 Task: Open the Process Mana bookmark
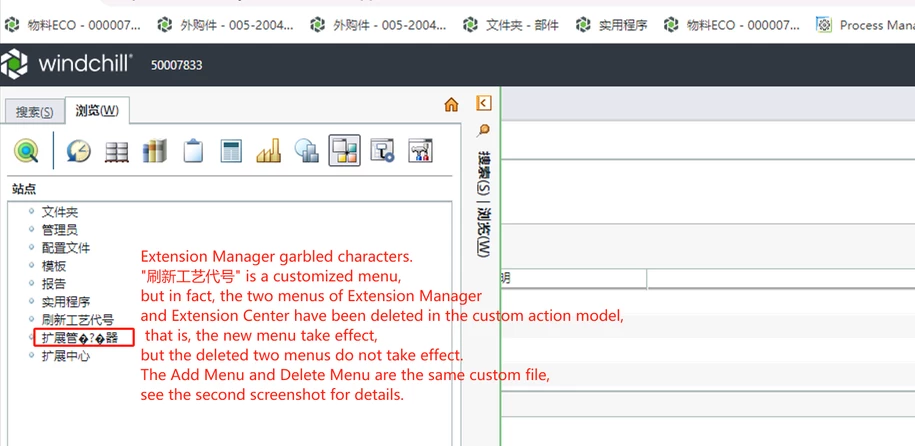pos(865,25)
